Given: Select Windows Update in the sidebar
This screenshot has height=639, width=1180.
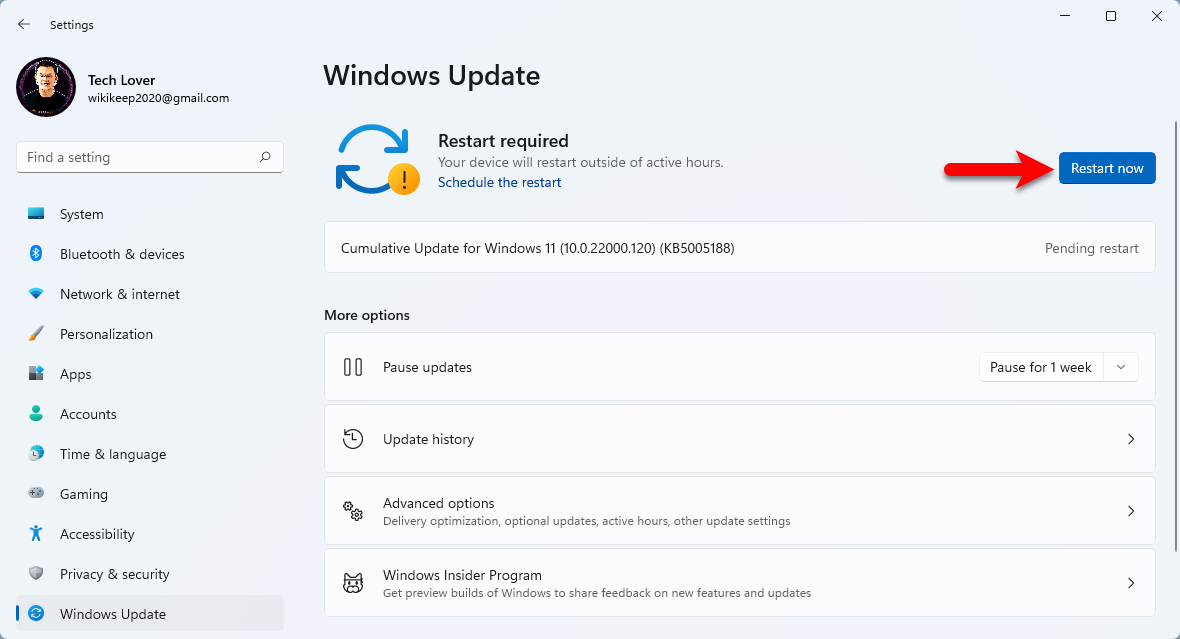Looking at the screenshot, I should 150,613.
